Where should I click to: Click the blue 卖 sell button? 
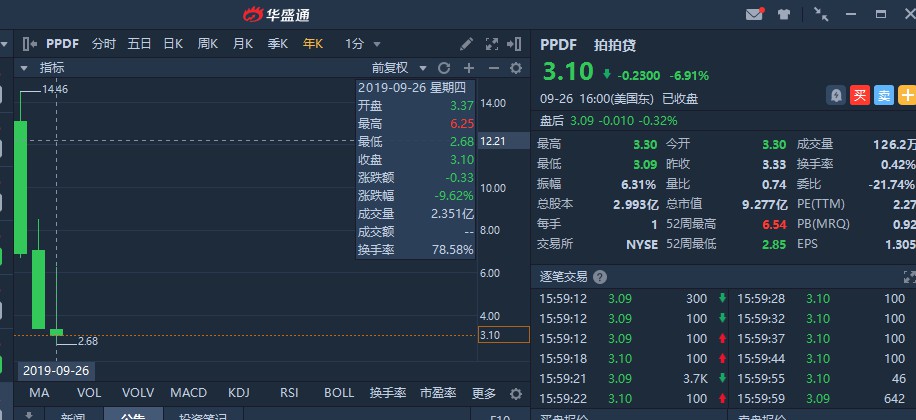[884, 95]
